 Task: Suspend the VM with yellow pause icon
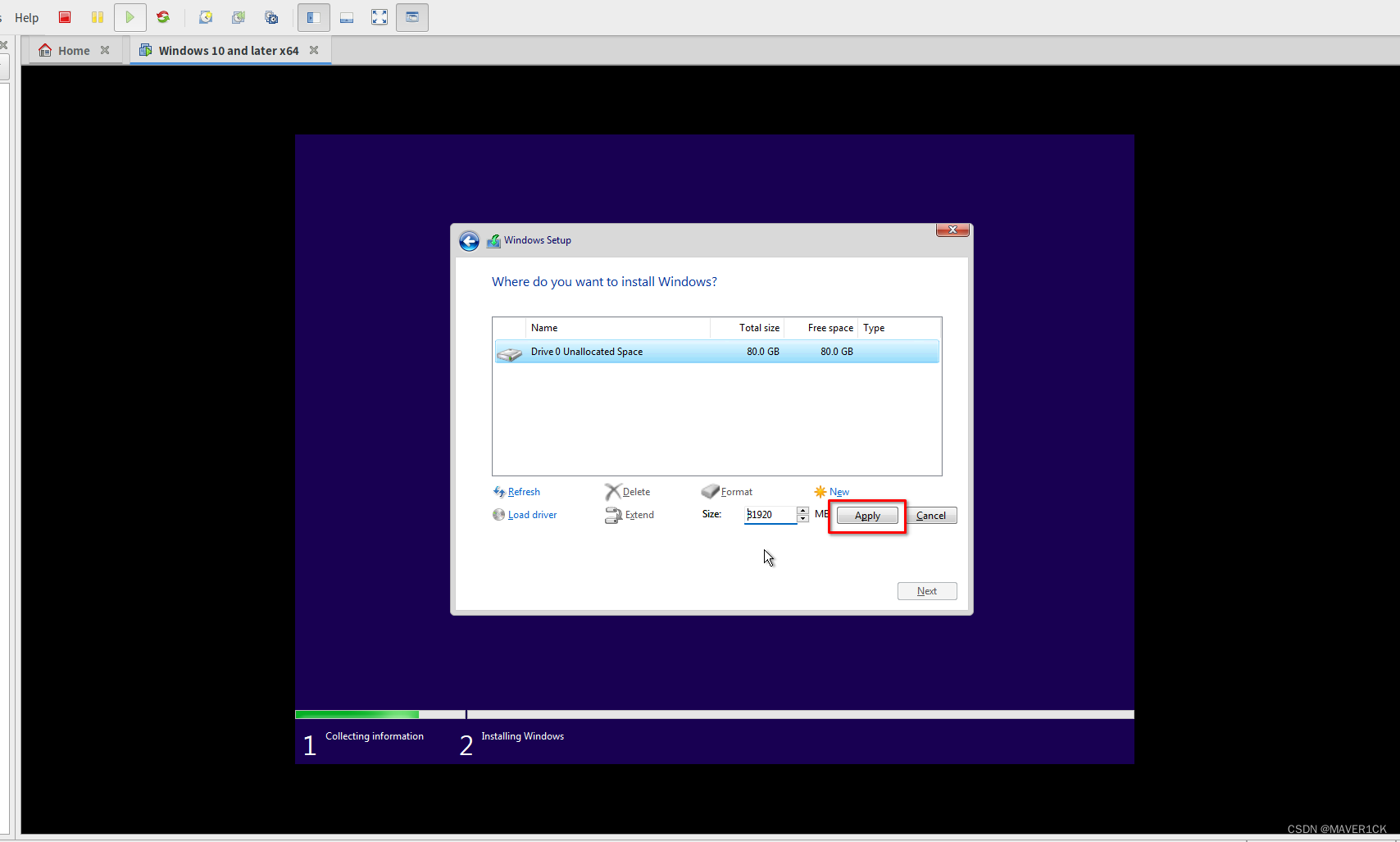(98, 17)
